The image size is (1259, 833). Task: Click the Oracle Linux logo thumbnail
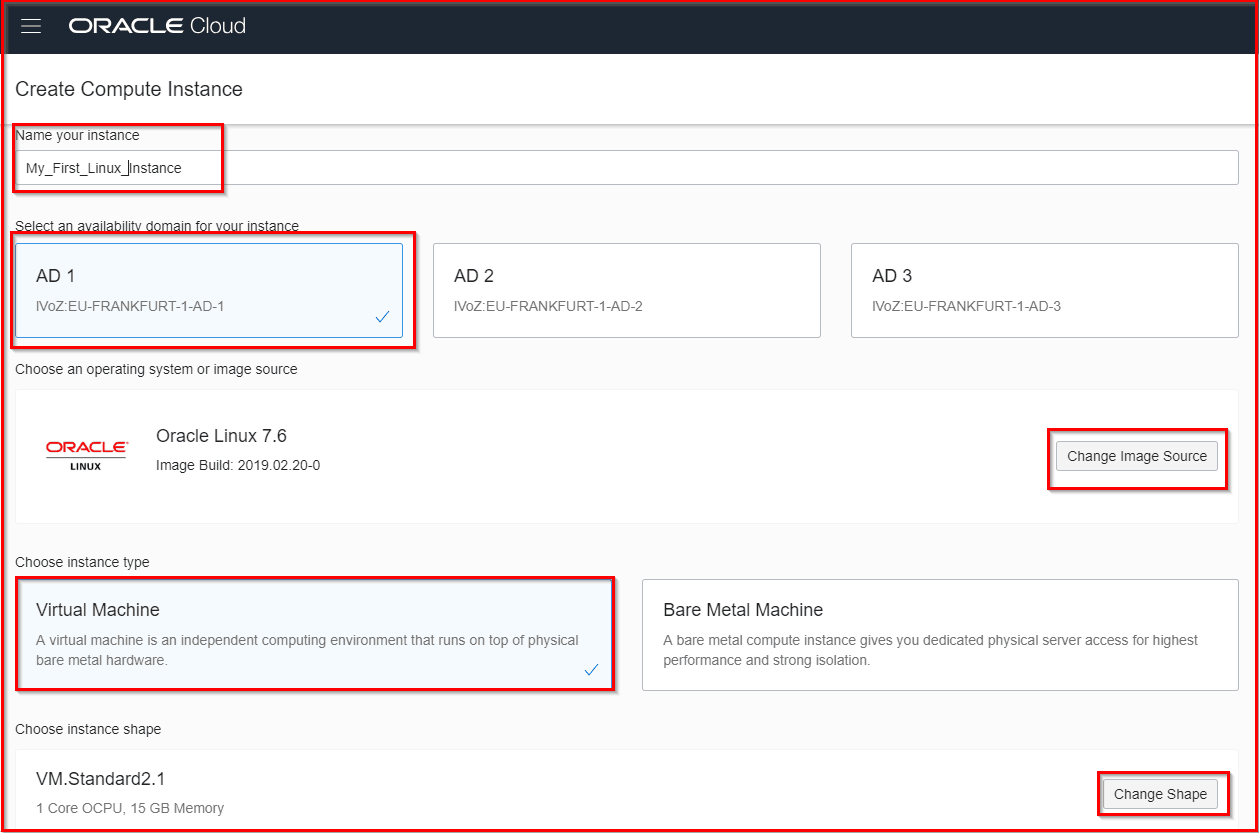tap(86, 455)
